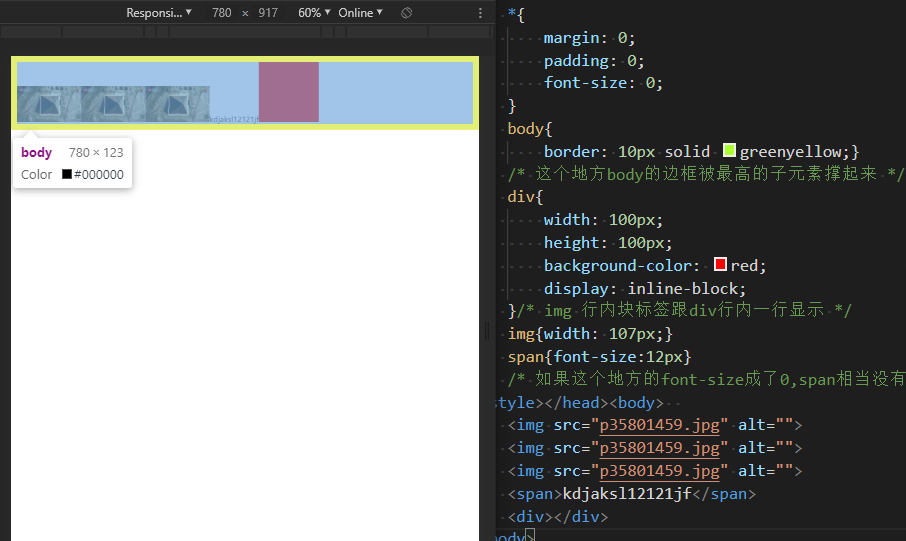Click the '780 × 123' size in tooltip
Screen dimensions: 906x541
point(96,153)
